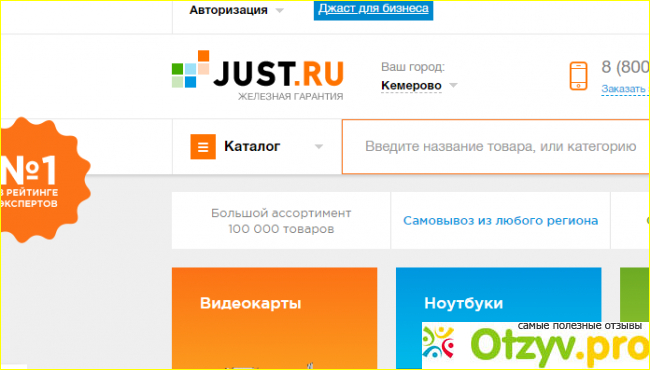Viewport: 650px width, 370px height.
Task: Open the Видеокарты category tile
Action: tap(274, 318)
